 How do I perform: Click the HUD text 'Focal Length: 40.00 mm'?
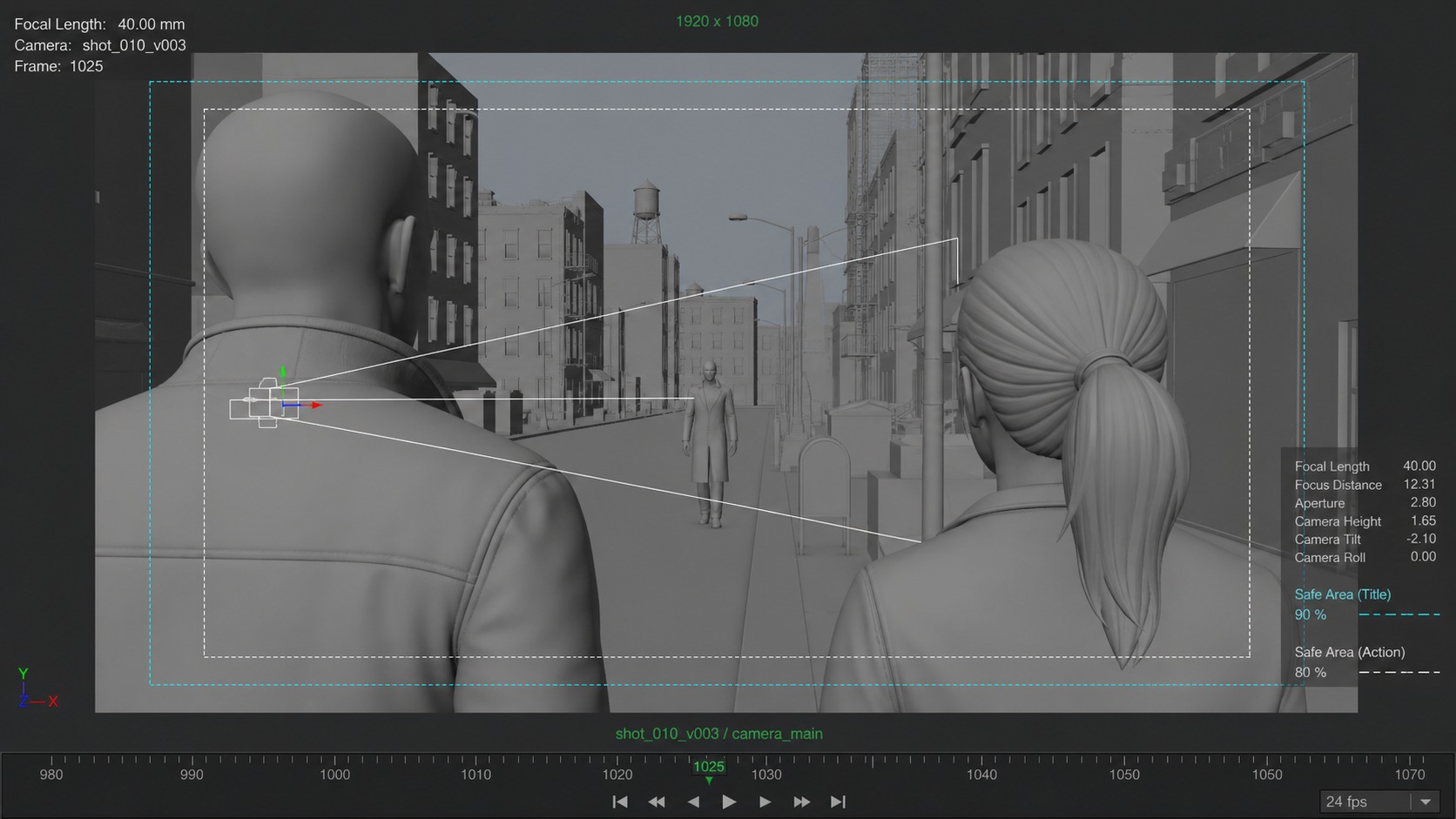pyautogui.click(x=99, y=24)
